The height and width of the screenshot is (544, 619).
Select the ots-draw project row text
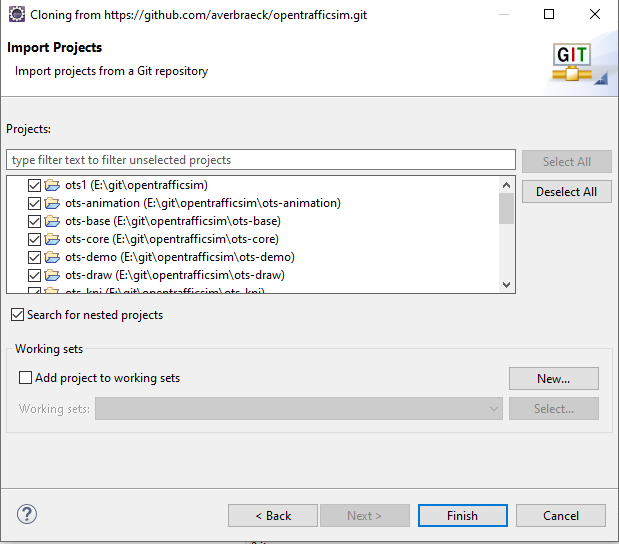[174, 275]
